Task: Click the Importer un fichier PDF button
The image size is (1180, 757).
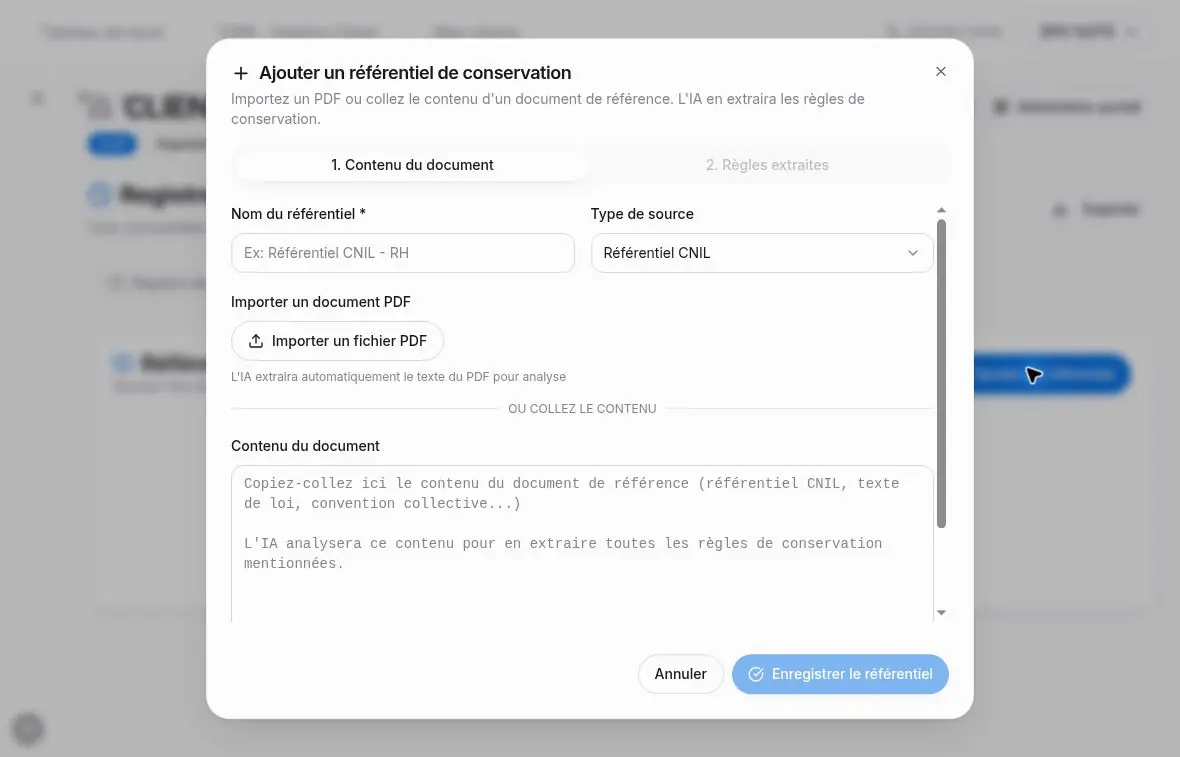Action: (337, 341)
